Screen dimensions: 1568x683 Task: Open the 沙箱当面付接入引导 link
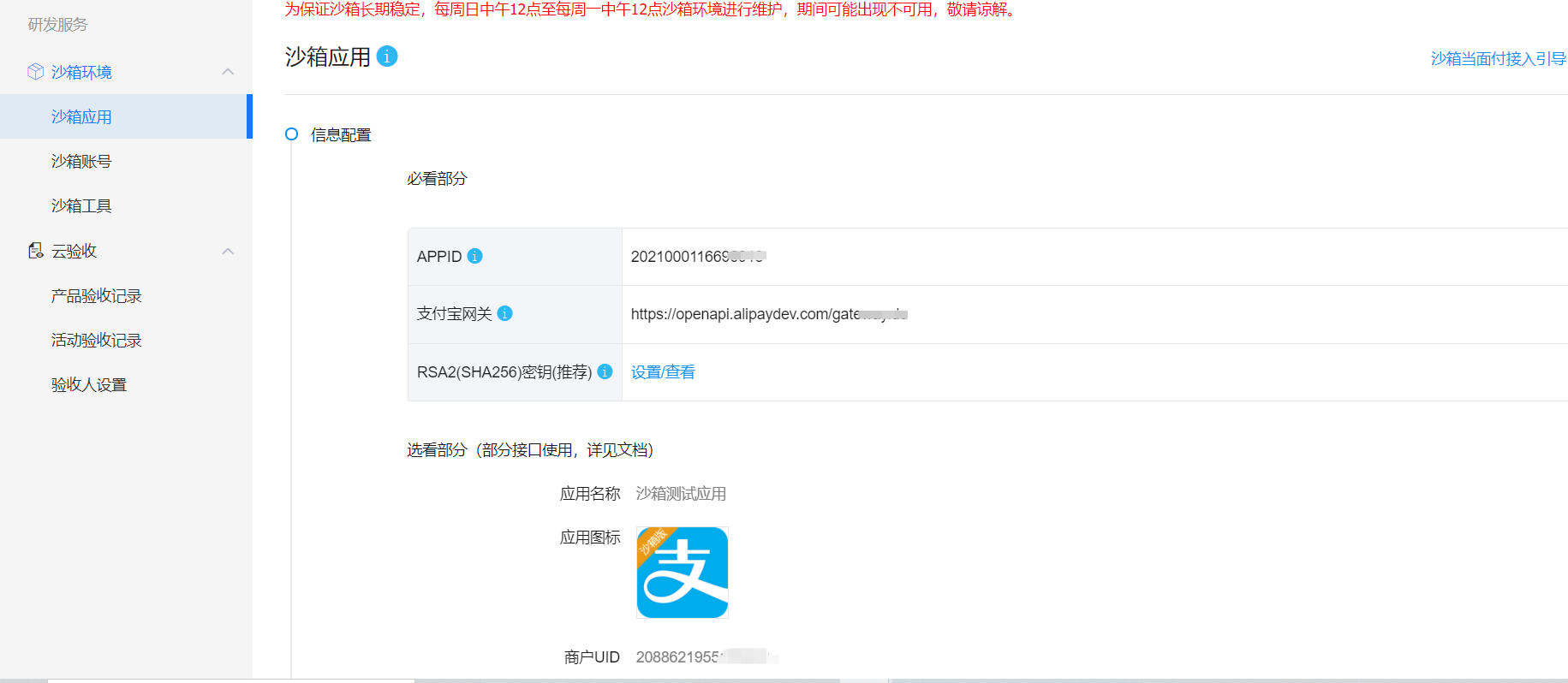pos(1499,58)
